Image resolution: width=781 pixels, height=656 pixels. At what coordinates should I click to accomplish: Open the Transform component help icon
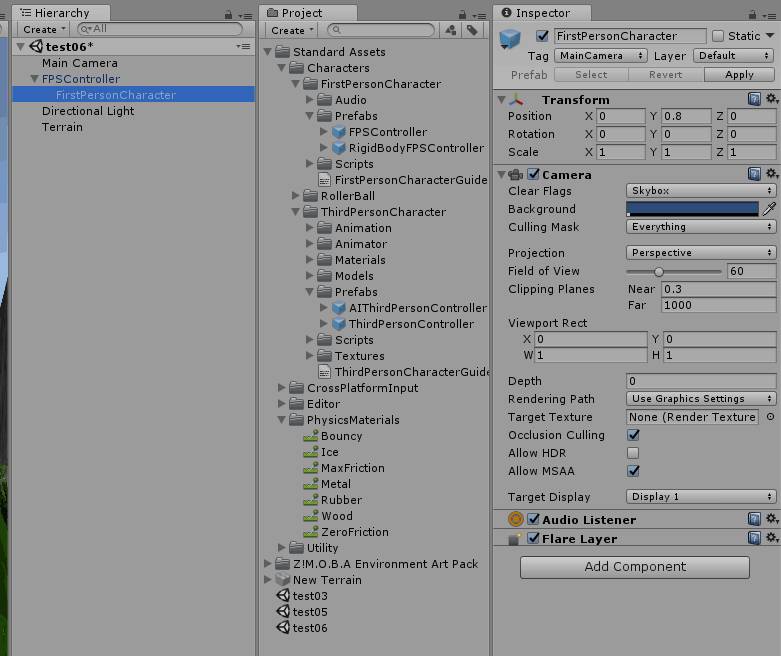pos(754,99)
